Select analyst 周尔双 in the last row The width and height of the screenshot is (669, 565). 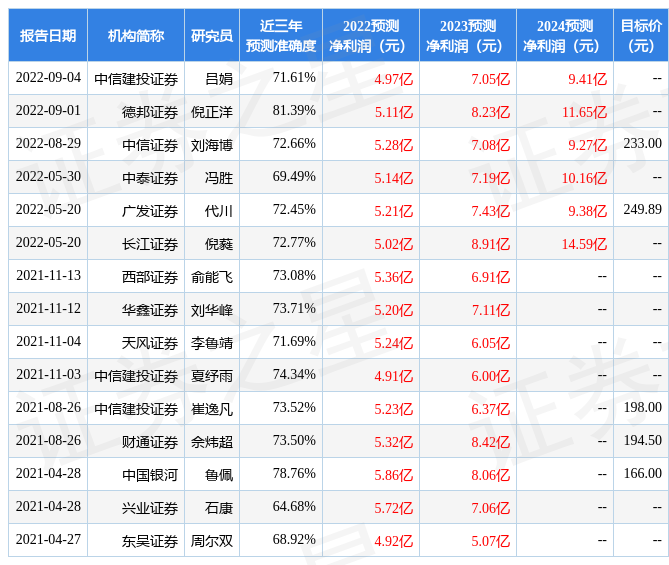pos(212,541)
